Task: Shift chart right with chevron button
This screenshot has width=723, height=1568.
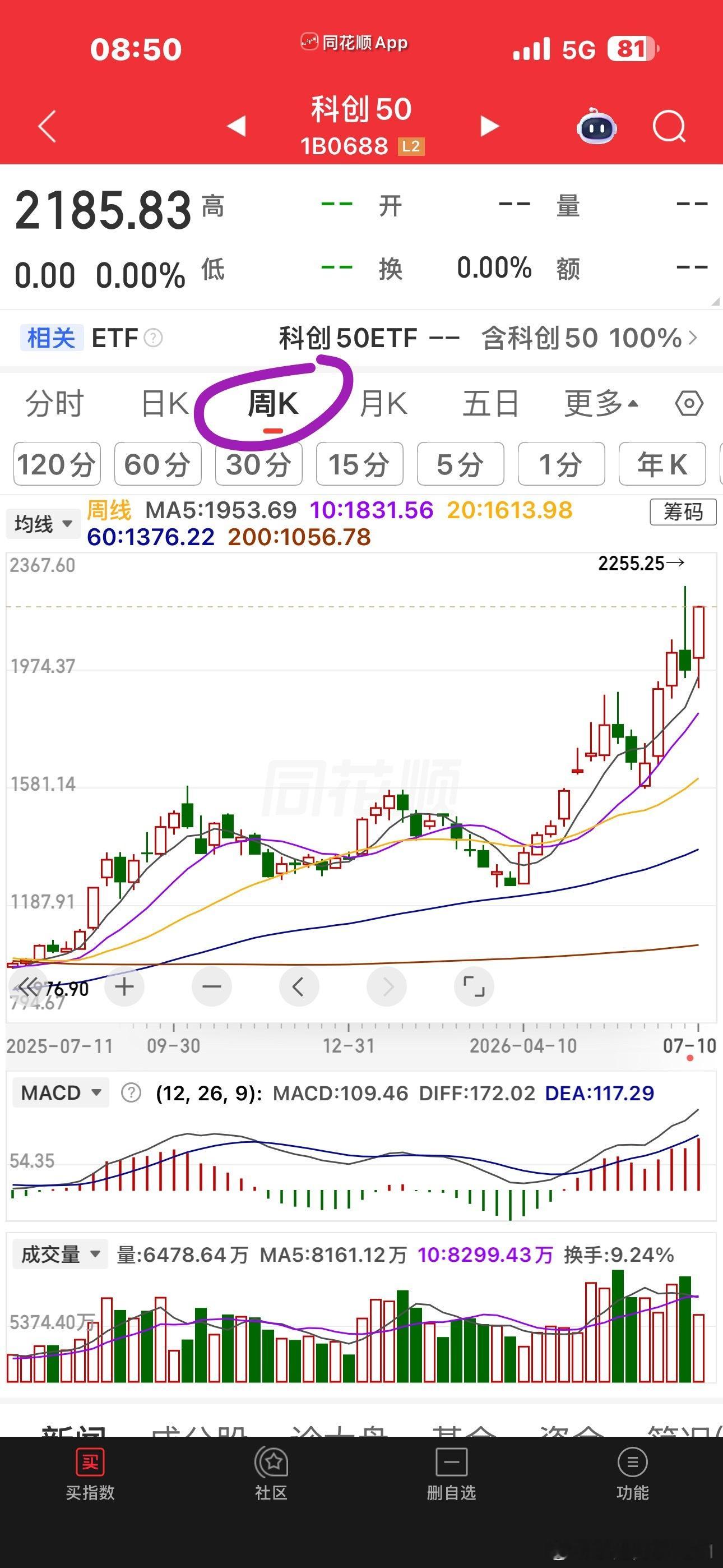Action: coord(387,986)
